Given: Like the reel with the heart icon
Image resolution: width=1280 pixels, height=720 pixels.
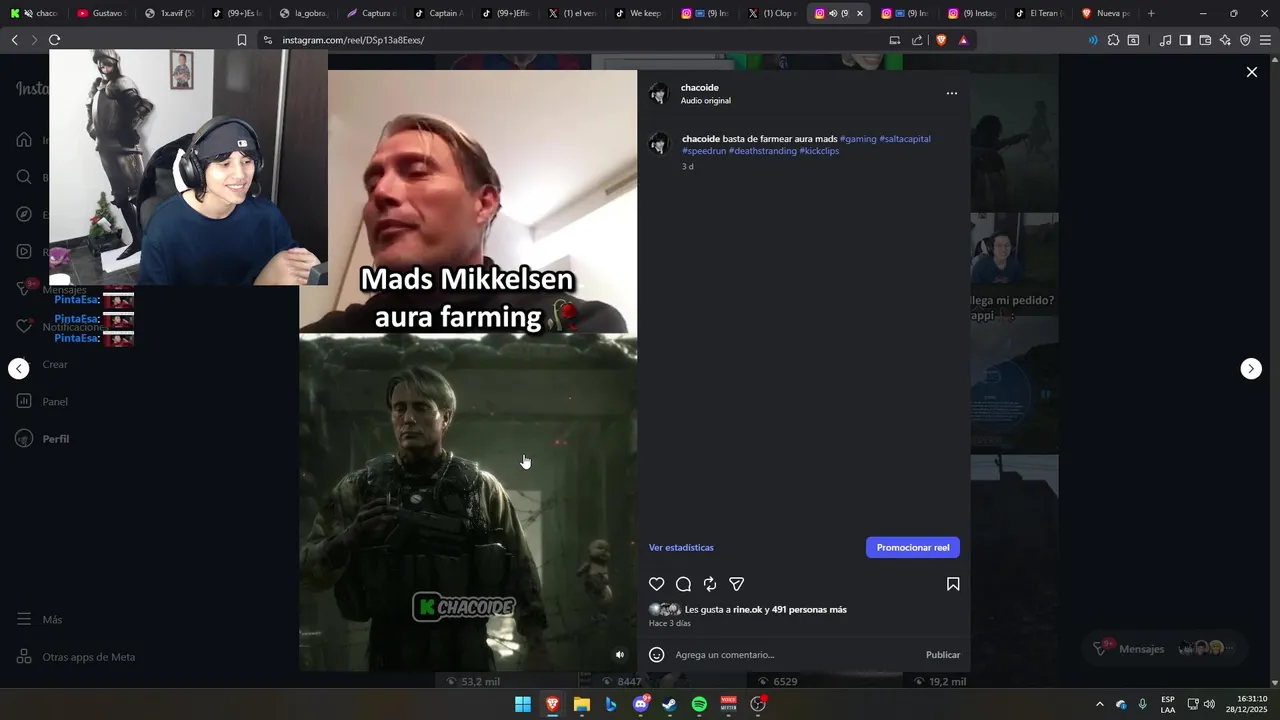Looking at the screenshot, I should coord(657,584).
